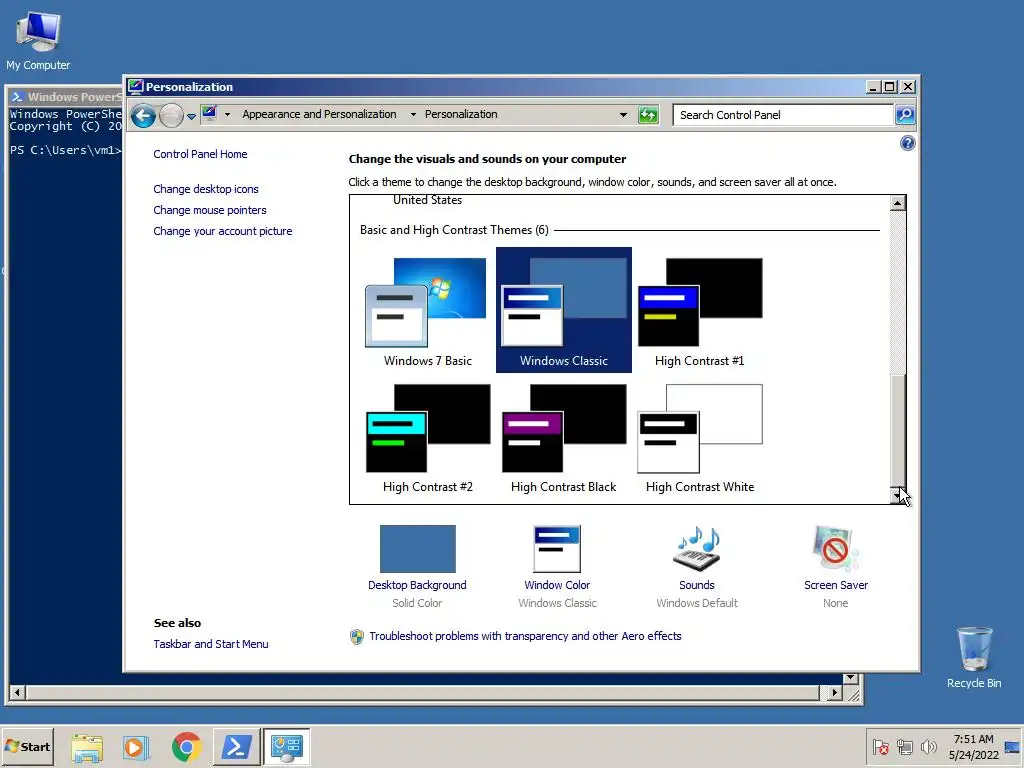
Task: Click the Control Panel icon in address bar
Action: [209, 114]
